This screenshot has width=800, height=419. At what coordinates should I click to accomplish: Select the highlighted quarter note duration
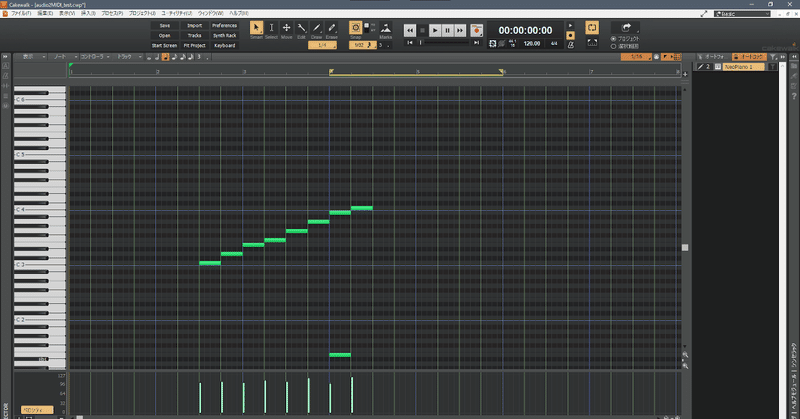point(165,57)
